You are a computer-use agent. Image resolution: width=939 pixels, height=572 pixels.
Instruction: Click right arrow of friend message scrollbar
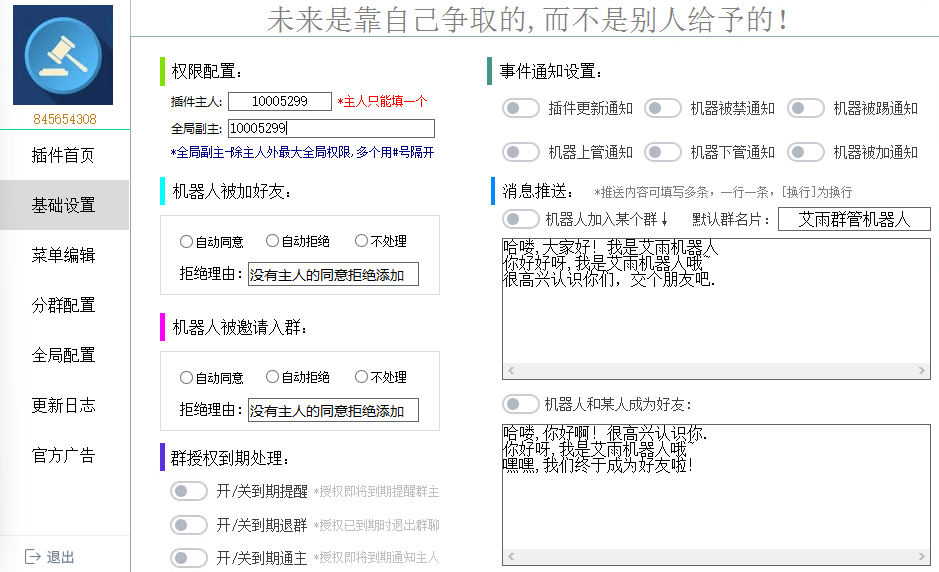(922, 556)
